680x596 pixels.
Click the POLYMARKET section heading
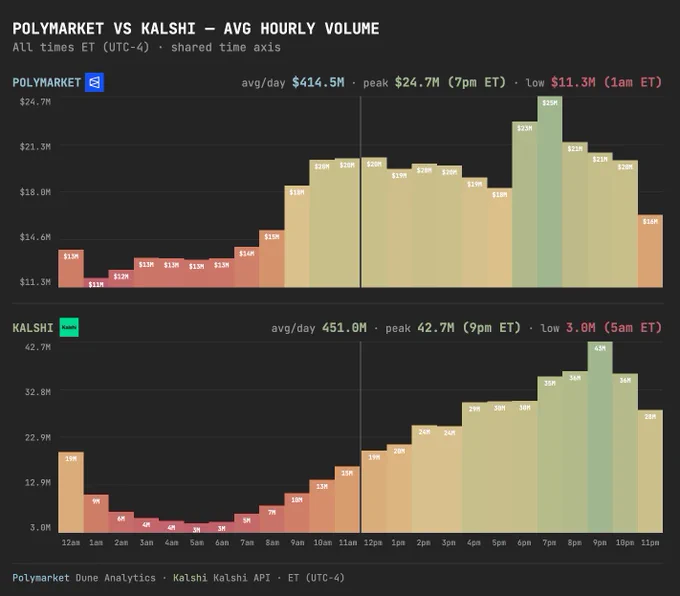tap(46, 82)
